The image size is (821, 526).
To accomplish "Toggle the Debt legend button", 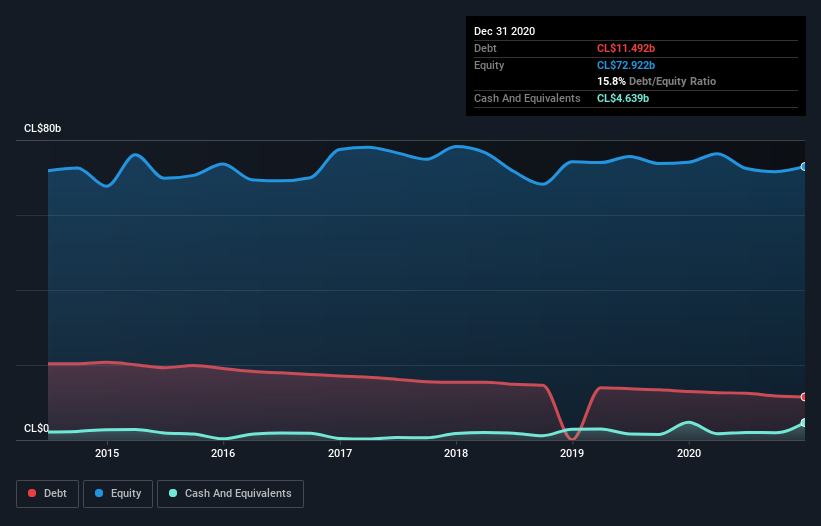I will click(48, 494).
